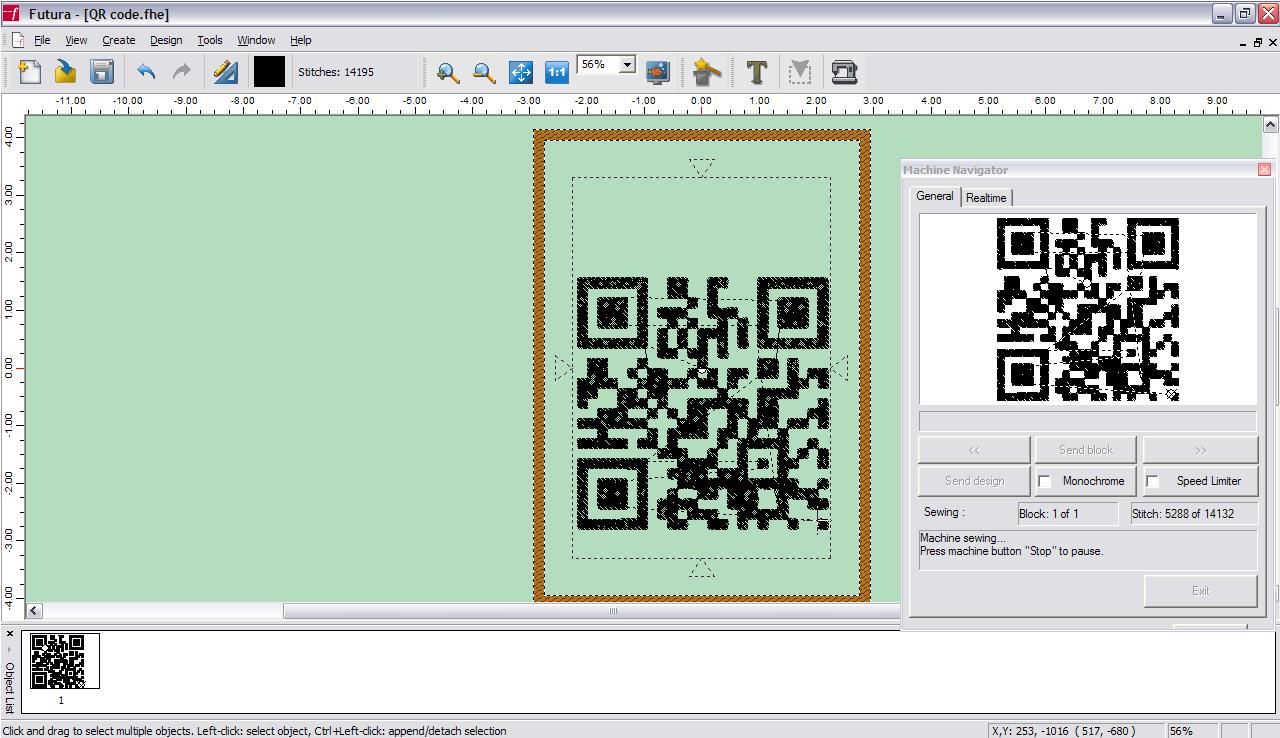Click the Exit button in Machine Navigator
The image size is (1280, 738).
(x=1199, y=590)
